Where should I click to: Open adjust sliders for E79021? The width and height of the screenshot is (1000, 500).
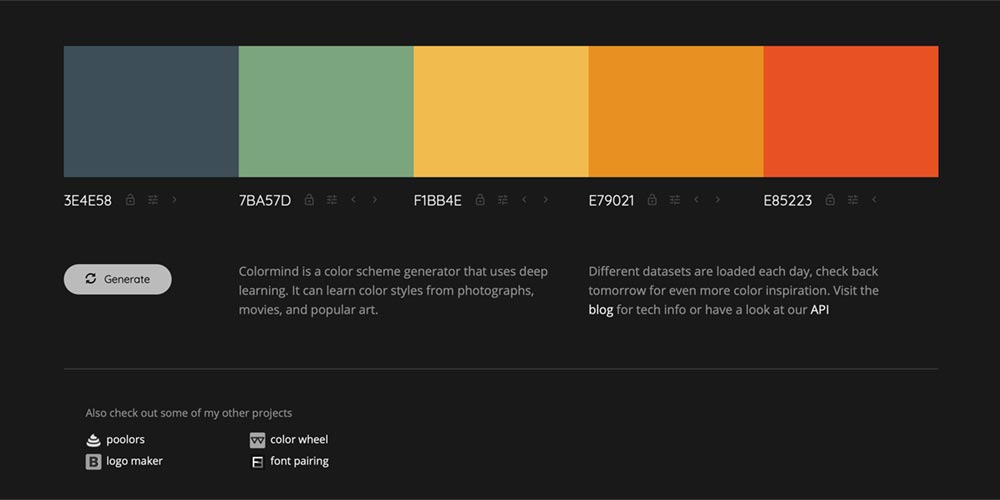[x=675, y=200]
